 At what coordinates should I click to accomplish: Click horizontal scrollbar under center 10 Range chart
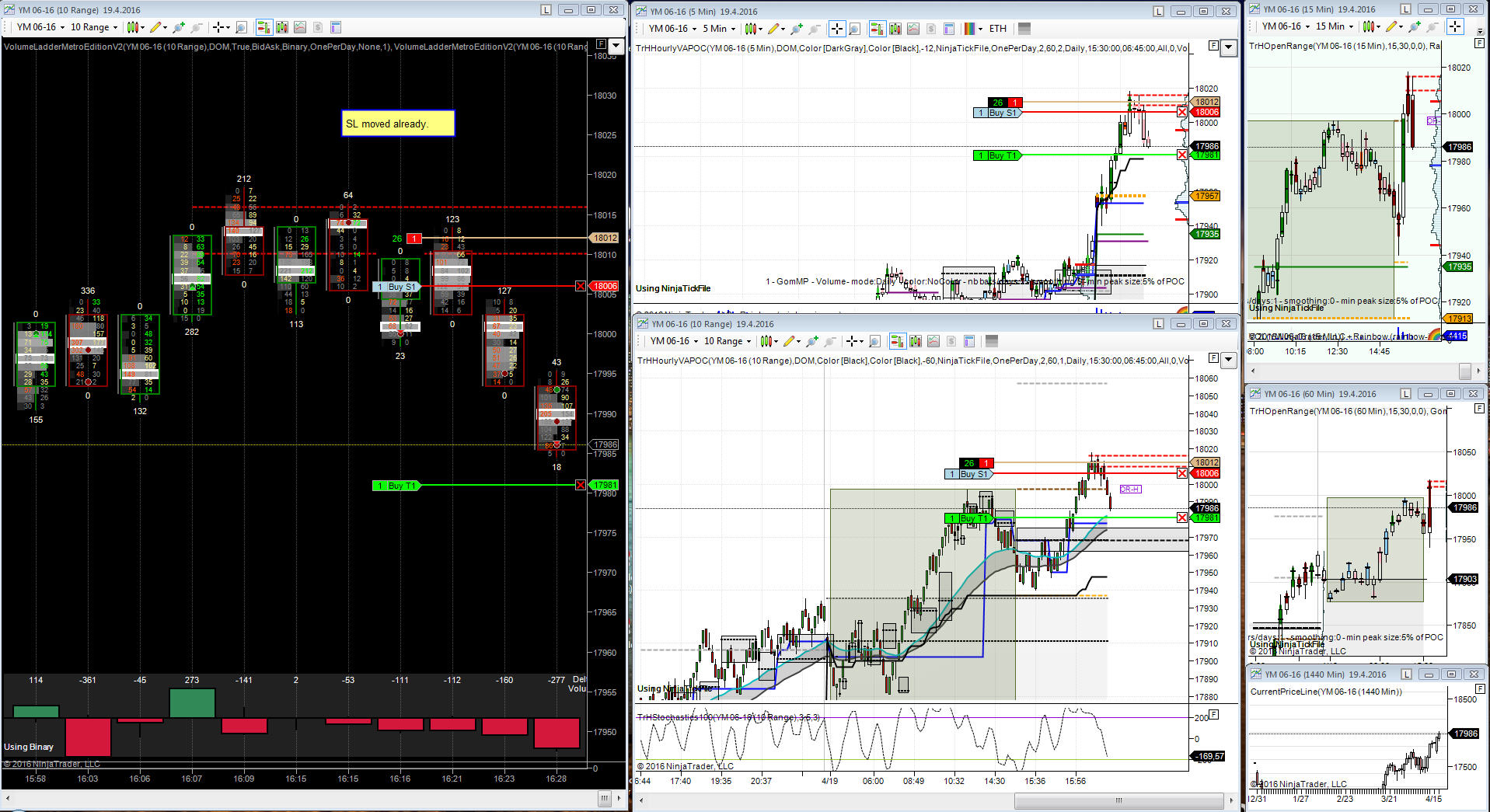tap(1118, 800)
